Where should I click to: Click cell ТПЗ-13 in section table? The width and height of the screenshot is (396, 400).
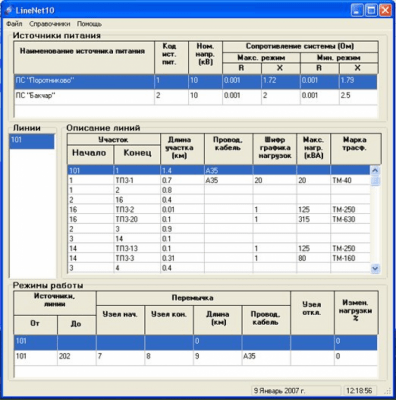click(137, 248)
